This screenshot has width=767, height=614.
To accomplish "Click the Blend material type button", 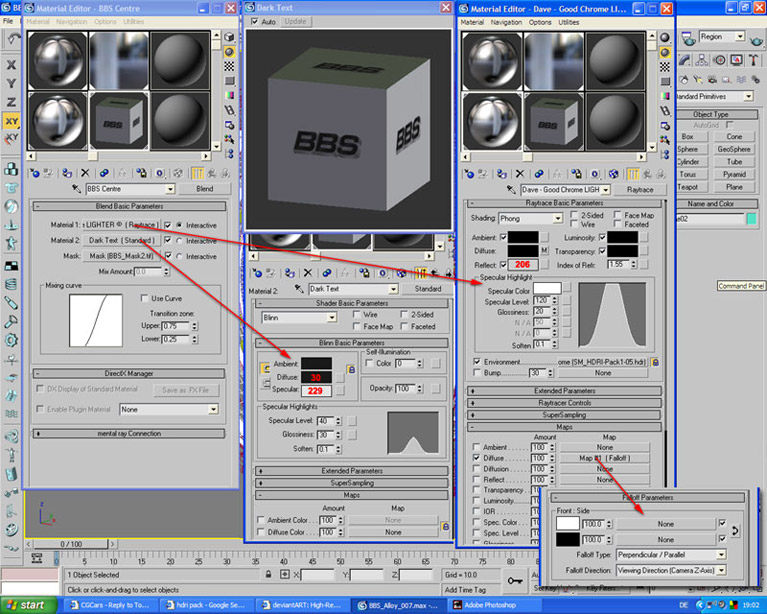I will (204, 188).
